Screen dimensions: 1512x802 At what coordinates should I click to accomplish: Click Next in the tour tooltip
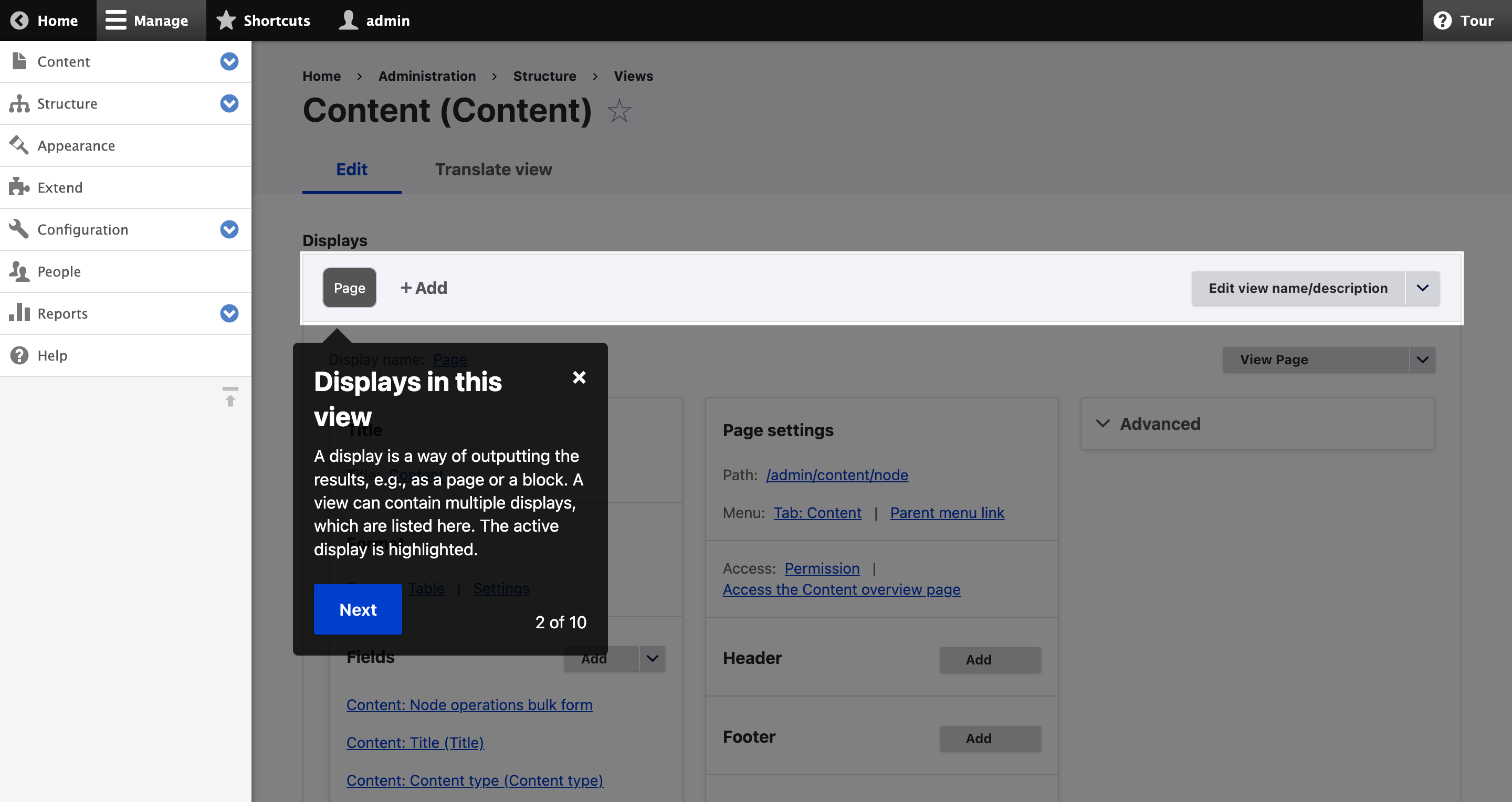point(358,609)
